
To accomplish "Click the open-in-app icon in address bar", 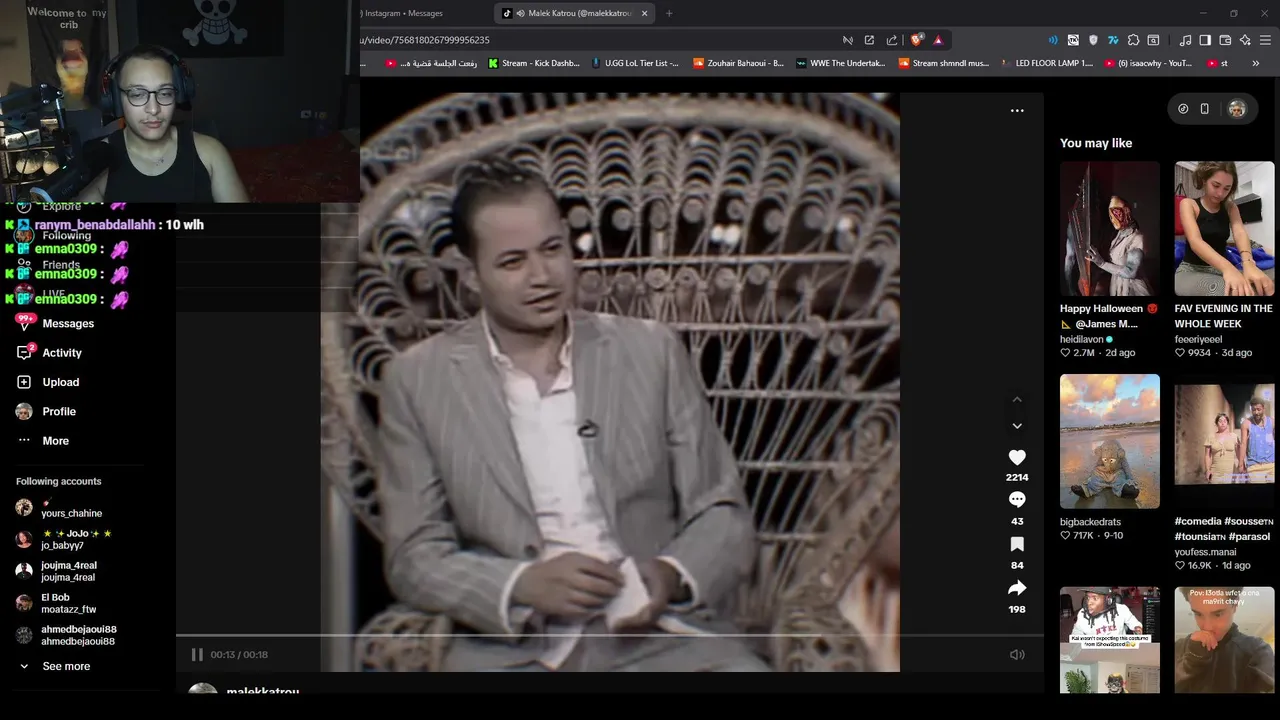I will tap(869, 40).
